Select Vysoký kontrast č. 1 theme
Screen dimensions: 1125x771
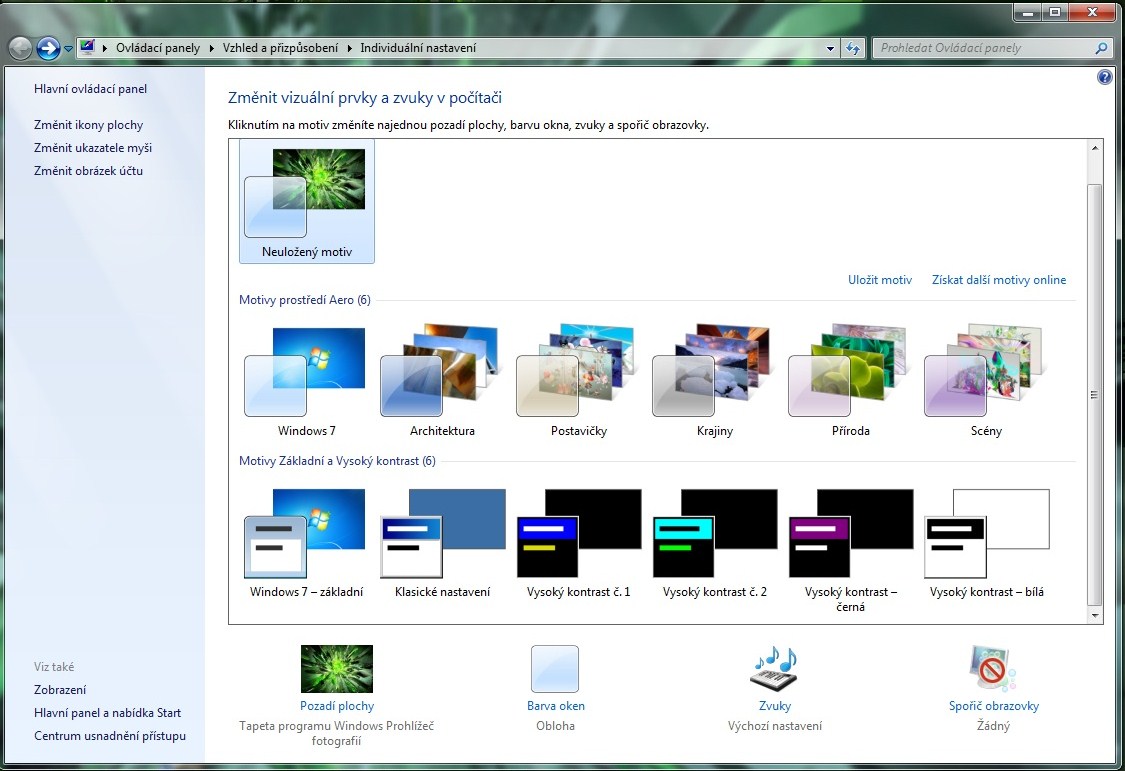pyautogui.click(x=578, y=543)
